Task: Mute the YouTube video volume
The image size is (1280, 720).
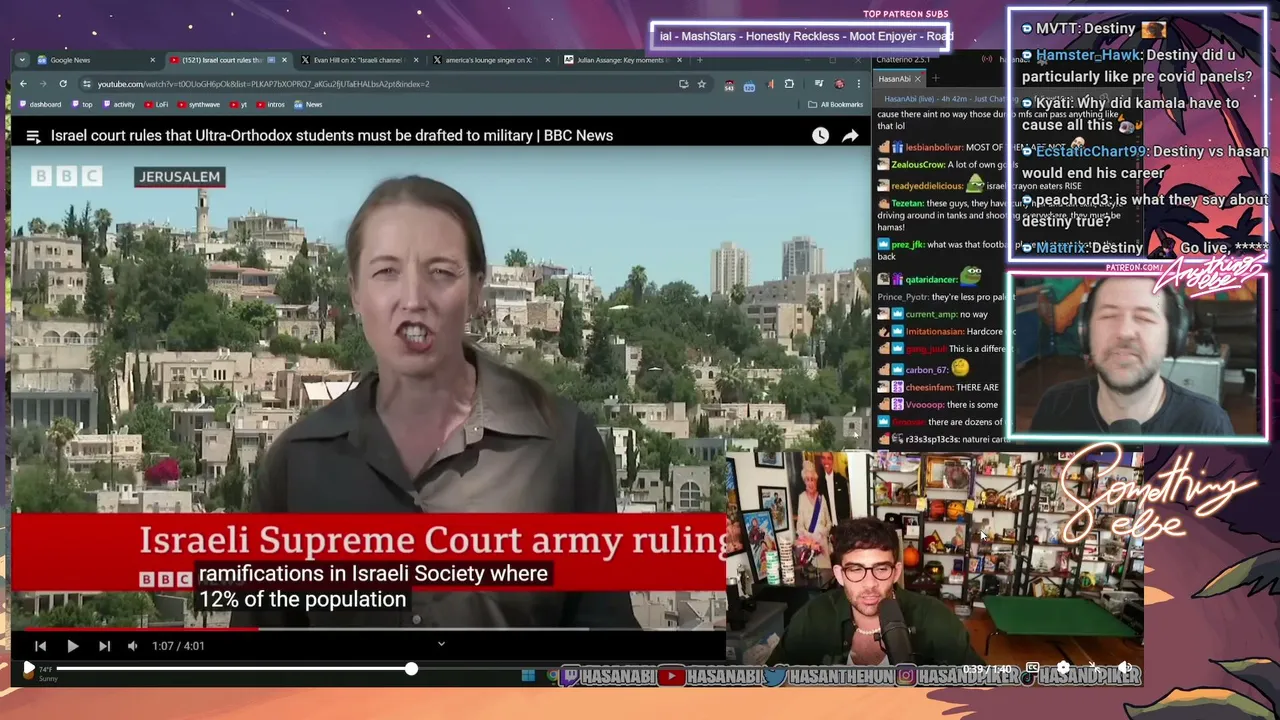Action: [x=132, y=646]
